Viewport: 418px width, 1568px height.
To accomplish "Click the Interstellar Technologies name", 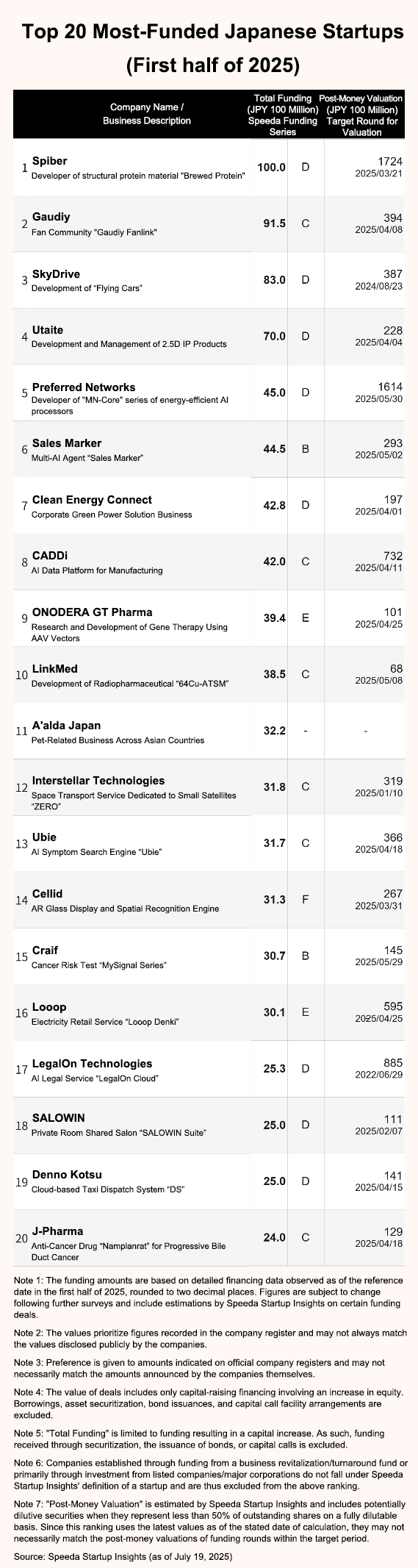I will 98,781.
